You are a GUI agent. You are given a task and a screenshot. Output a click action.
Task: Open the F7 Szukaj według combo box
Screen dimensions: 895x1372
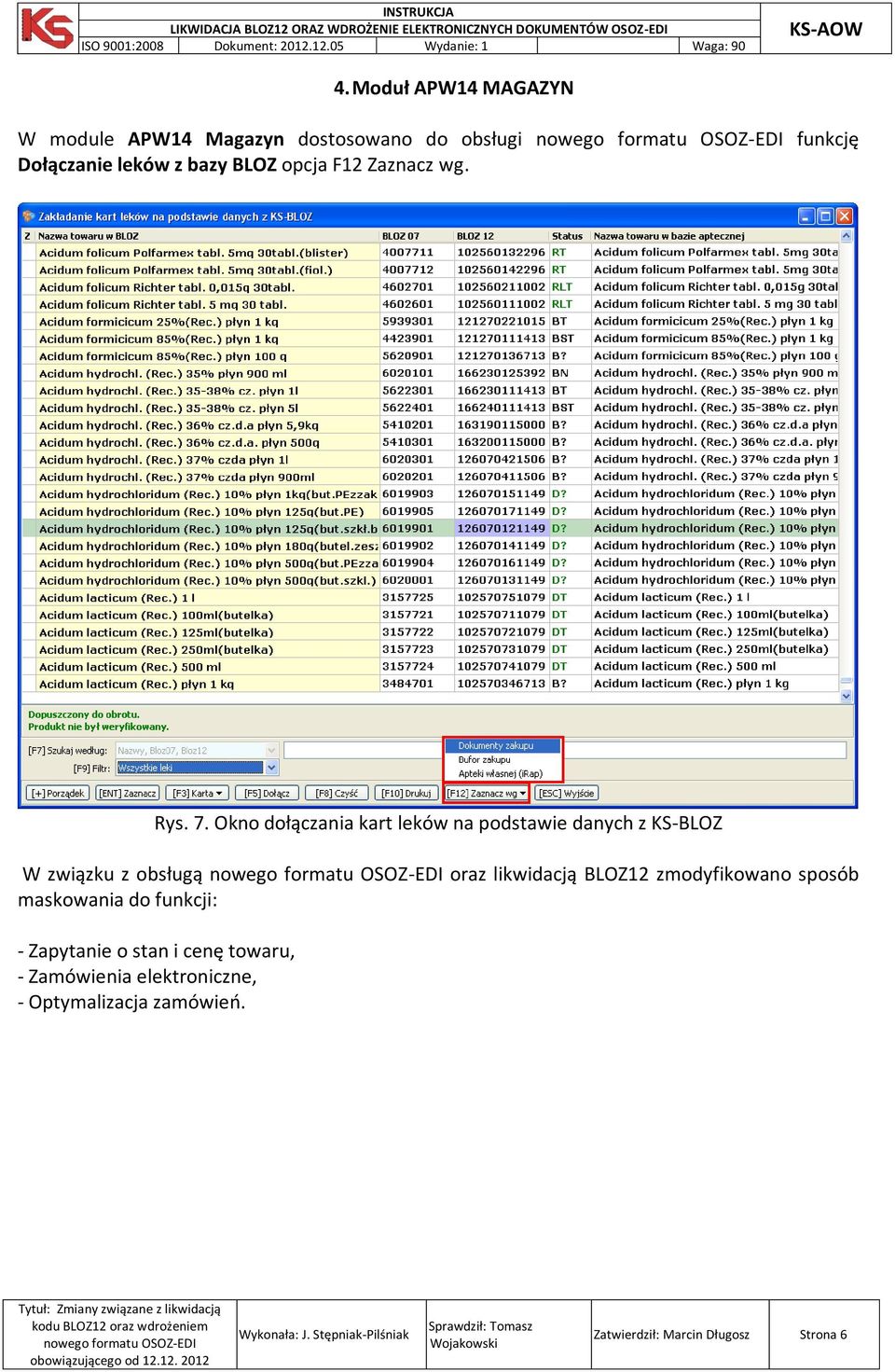(197, 751)
